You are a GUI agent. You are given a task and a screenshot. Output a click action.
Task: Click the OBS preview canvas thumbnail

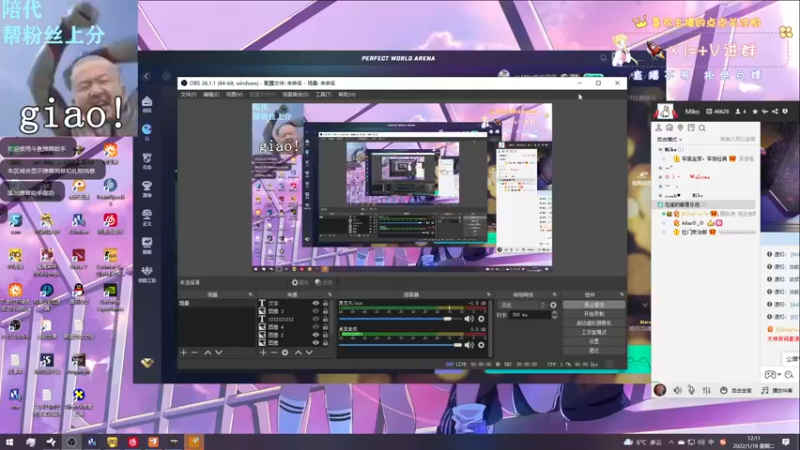[402, 187]
